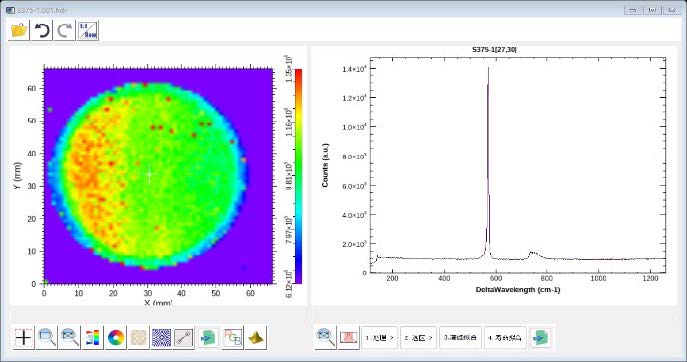Reset the map zoom with the X magnifier
The height and width of the screenshot is (362, 687).
point(70,337)
